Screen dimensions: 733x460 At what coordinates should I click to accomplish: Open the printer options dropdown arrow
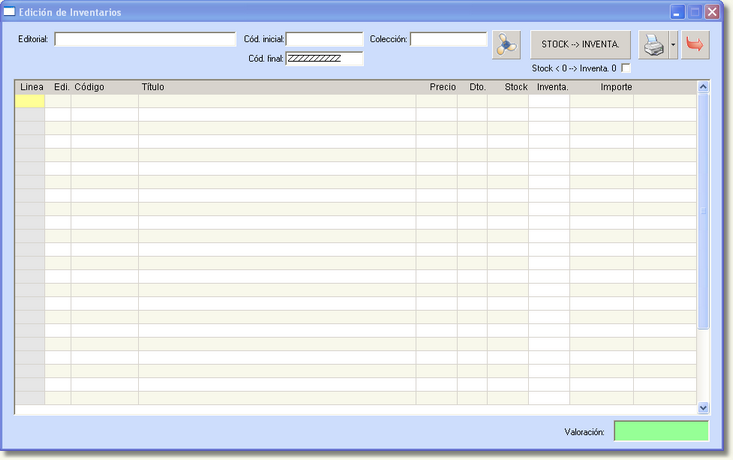point(673,45)
